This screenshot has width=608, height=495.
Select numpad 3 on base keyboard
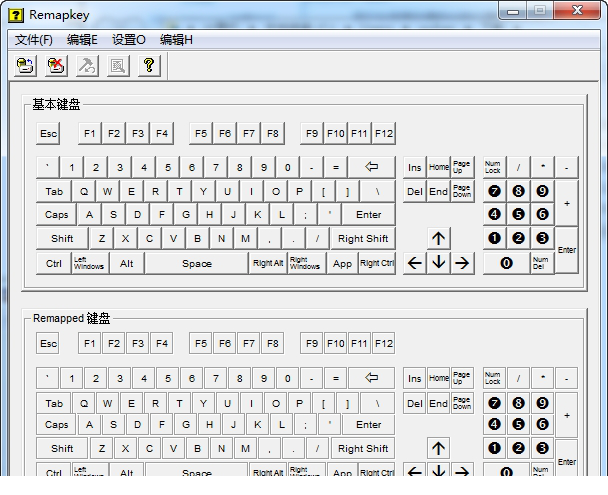(x=542, y=238)
